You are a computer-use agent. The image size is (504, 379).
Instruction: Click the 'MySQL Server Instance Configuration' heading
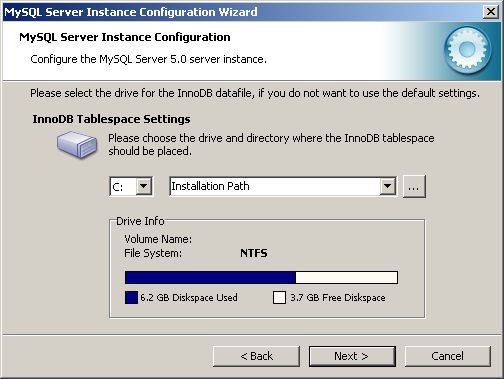click(x=125, y=37)
